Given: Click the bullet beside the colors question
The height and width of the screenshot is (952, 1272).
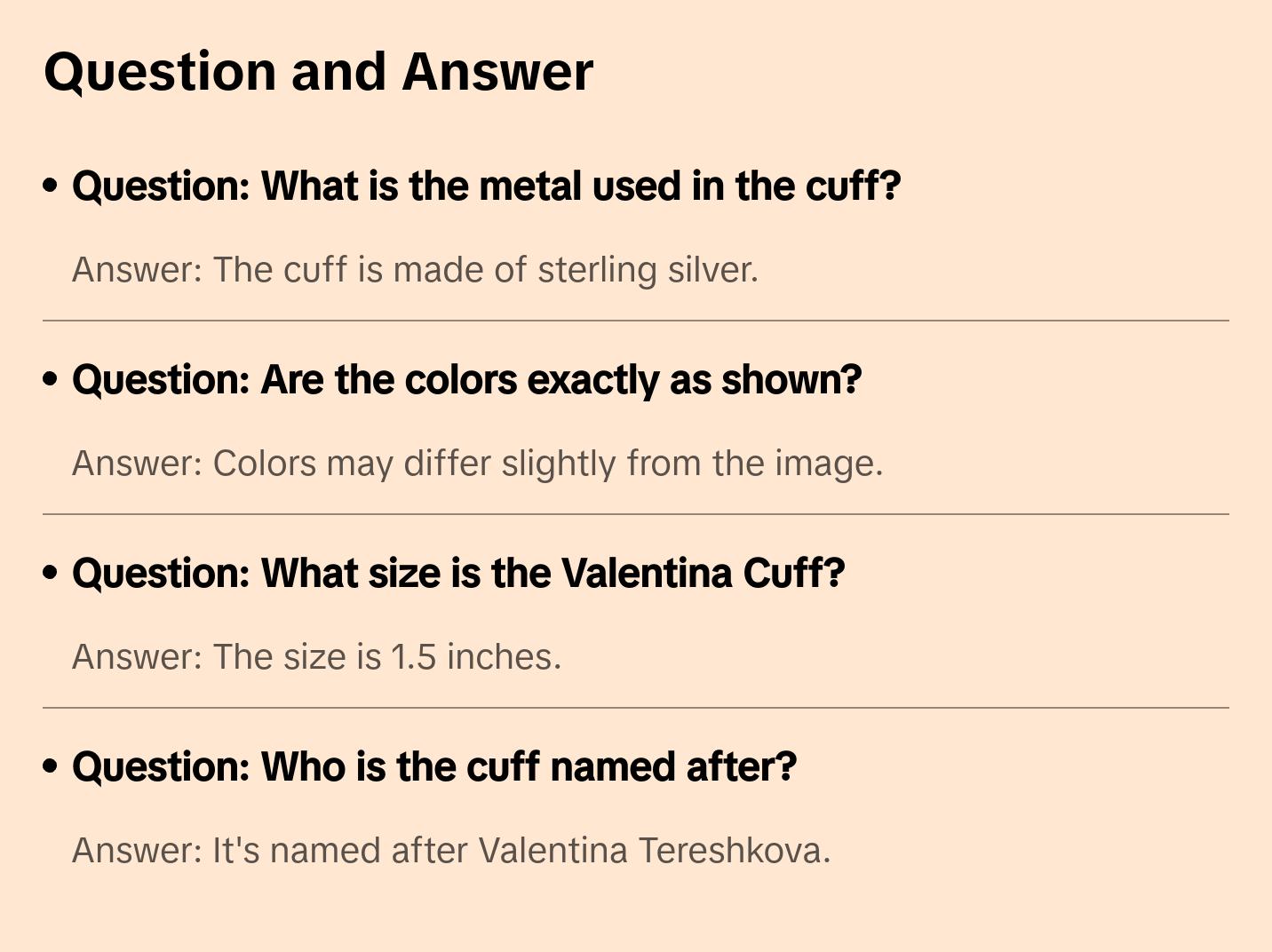Looking at the screenshot, I should [x=51, y=379].
